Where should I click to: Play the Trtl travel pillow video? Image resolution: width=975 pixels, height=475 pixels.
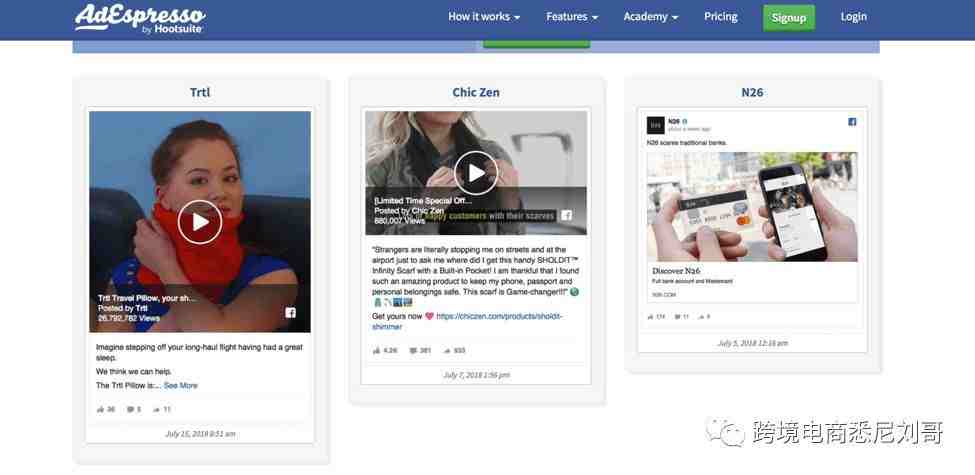pyautogui.click(x=200, y=222)
